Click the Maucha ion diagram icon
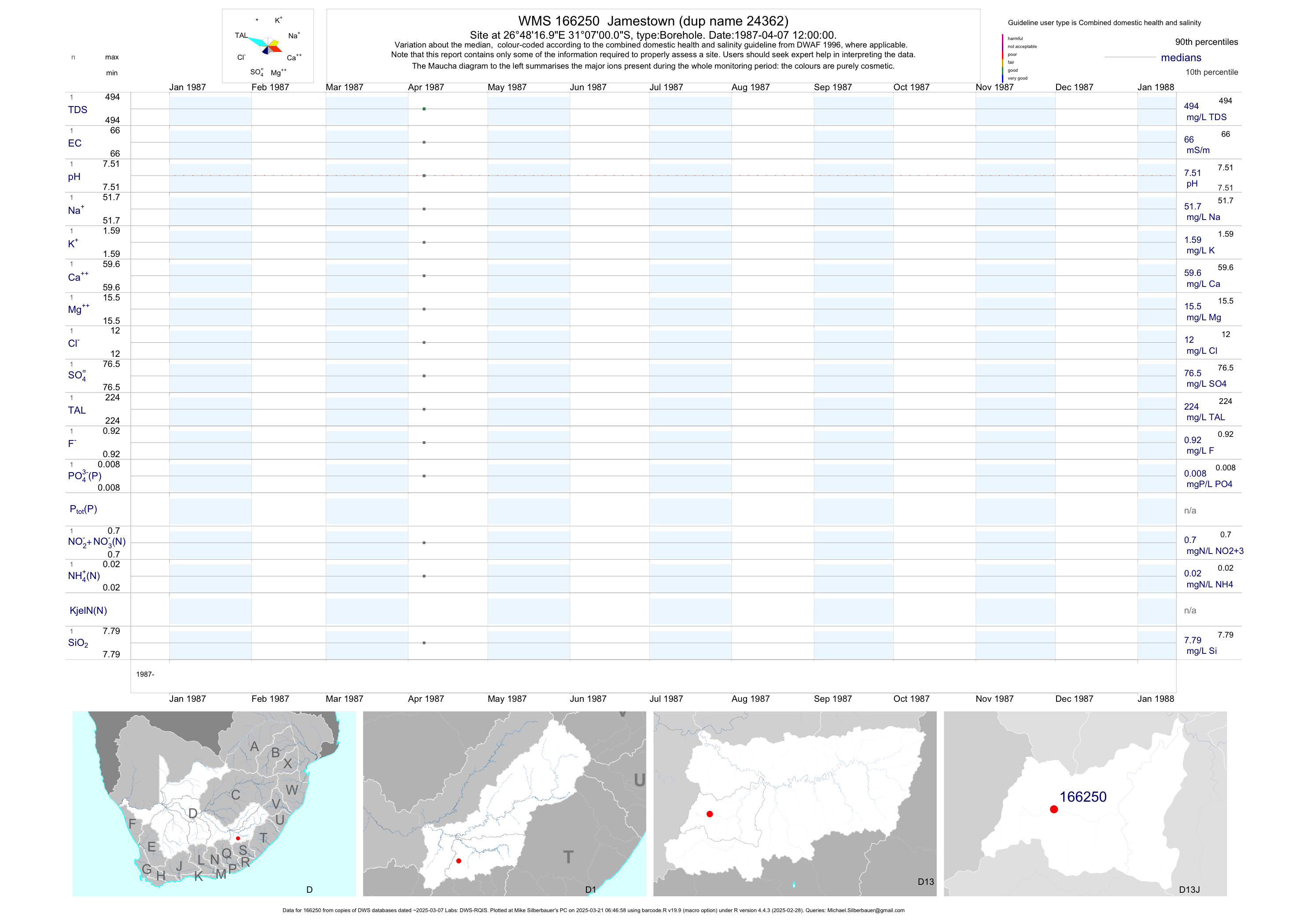The height and width of the screenshot is (924, 1307). (268, 45)
